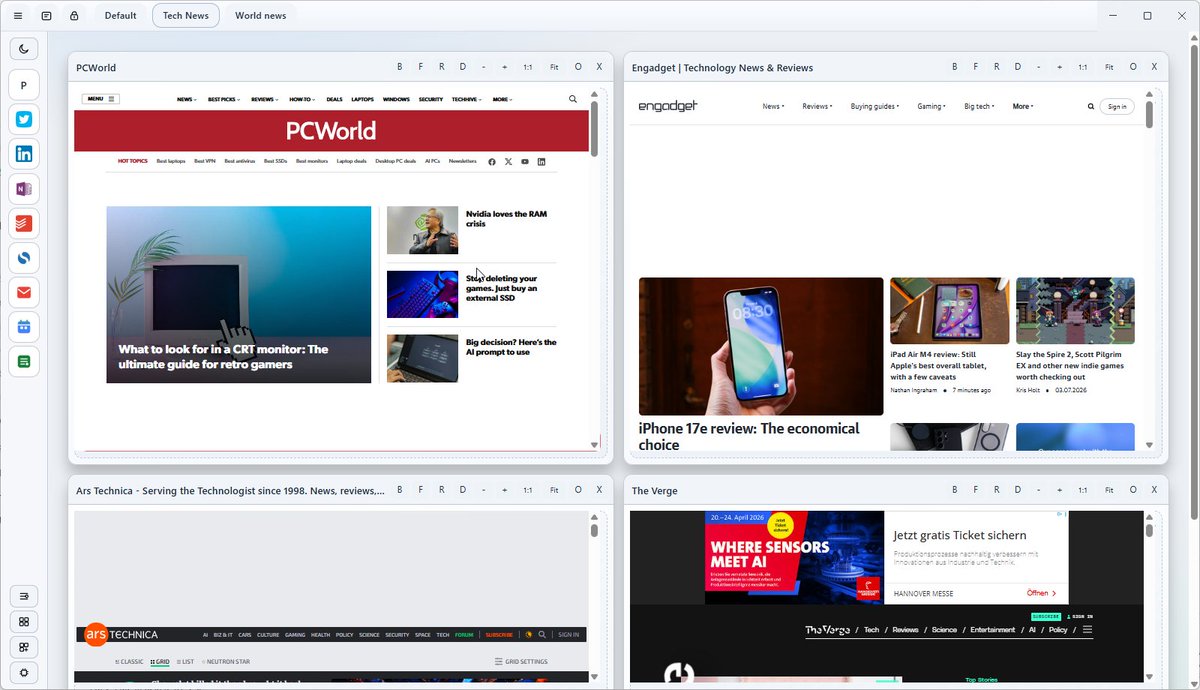Expand PCWorld MORE dropdown
Image resolution: width=1200 pixels, height=690 pixels.
[502, 100]
